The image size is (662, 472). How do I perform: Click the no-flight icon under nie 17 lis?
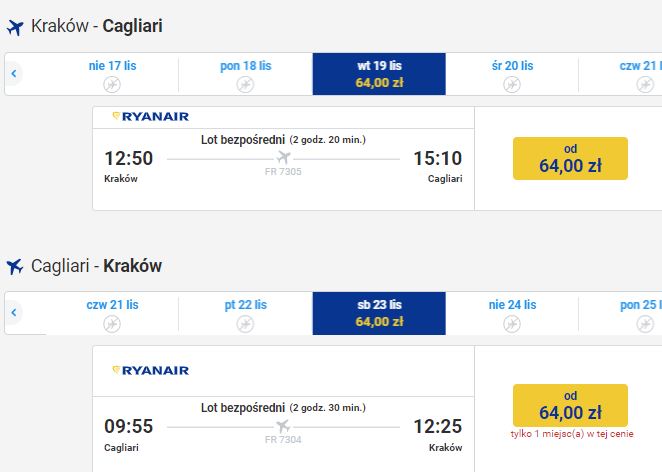[112, 84]
